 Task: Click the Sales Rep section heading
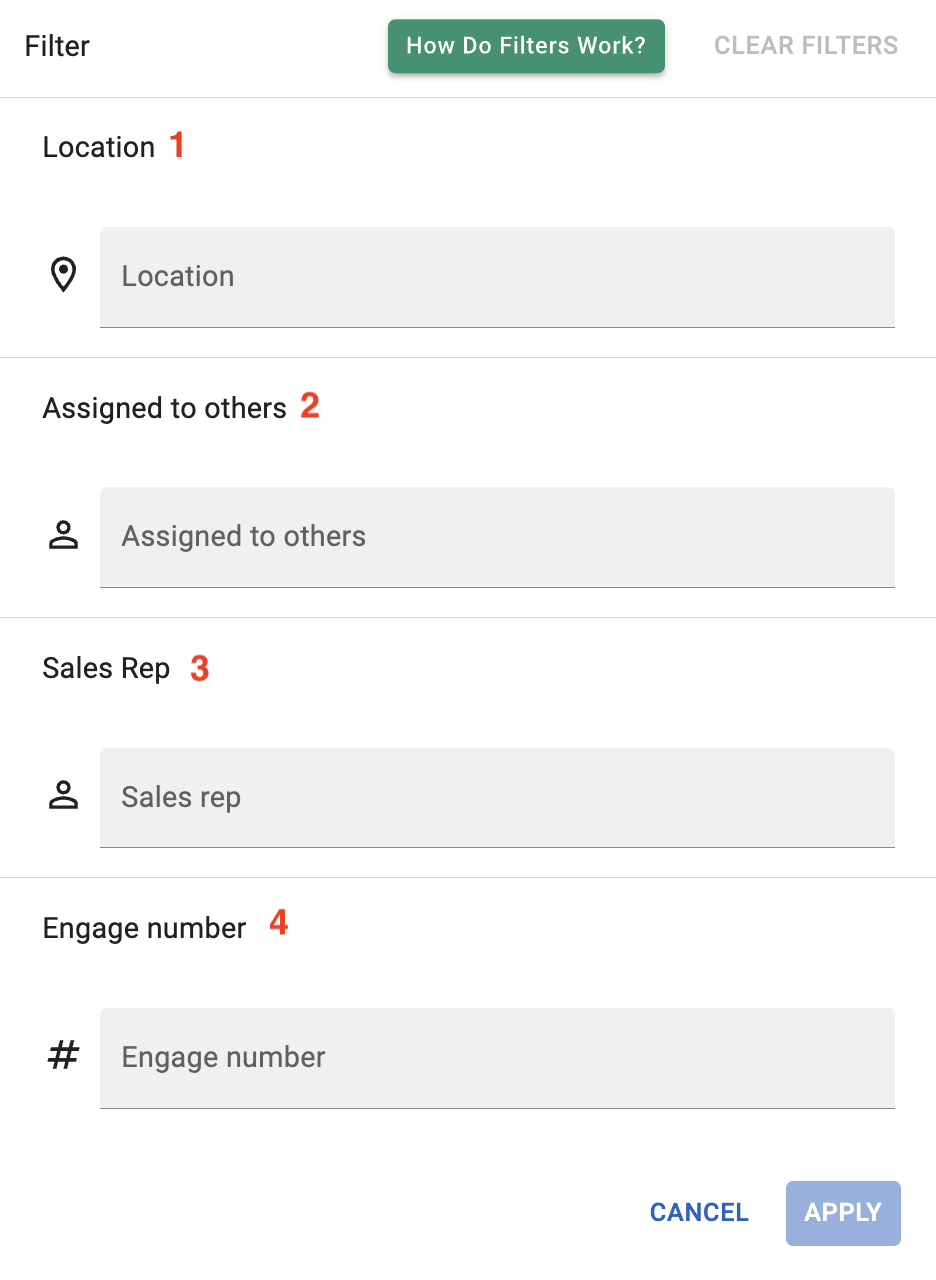point(106,668)
